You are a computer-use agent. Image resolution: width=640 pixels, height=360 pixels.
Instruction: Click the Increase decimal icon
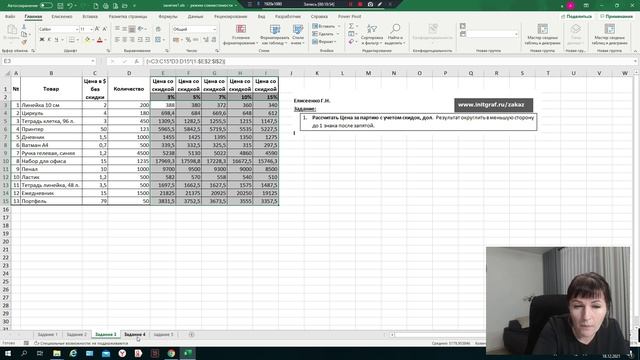coord(206,40)
